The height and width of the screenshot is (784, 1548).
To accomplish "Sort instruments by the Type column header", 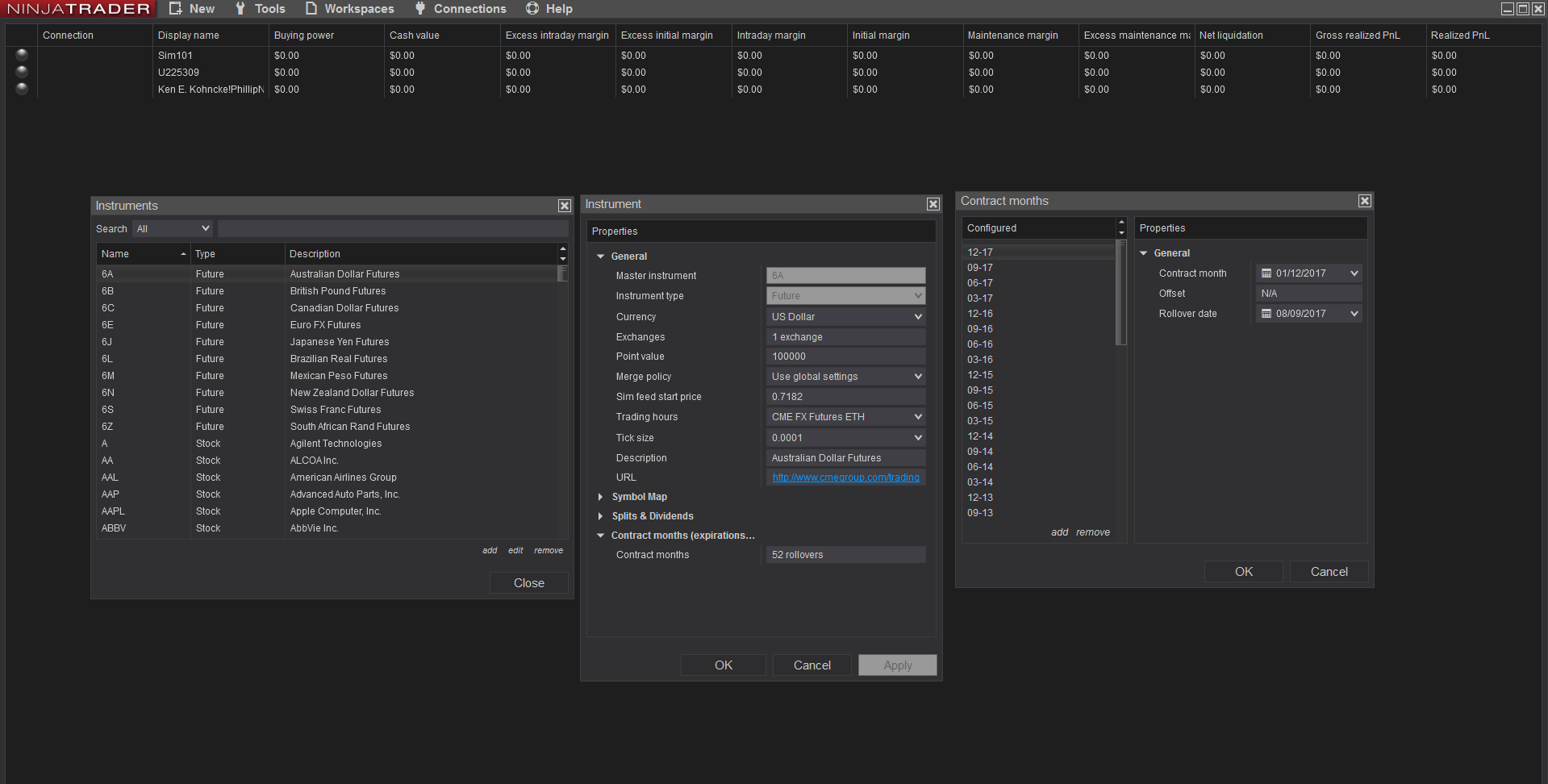I will click(x=237, y=254).
